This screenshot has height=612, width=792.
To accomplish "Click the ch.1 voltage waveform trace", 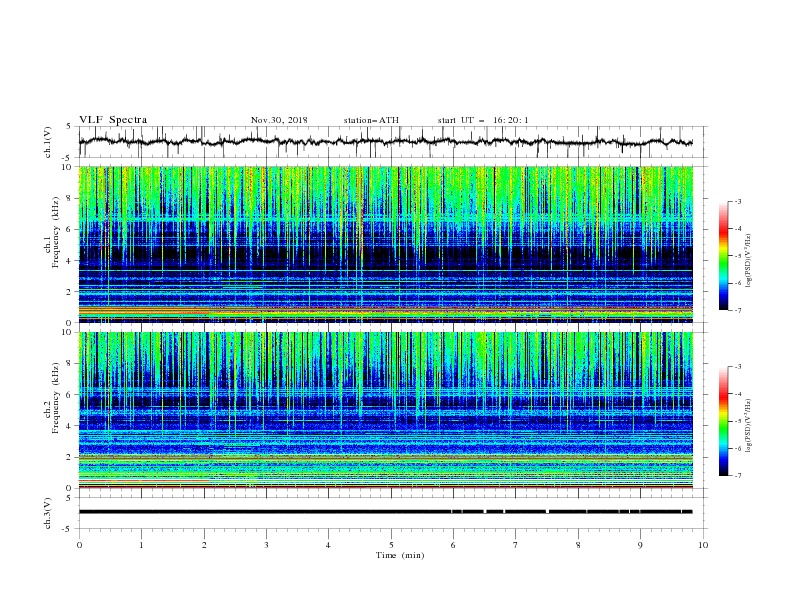I will pyautogui.click(x=385, y=142).
